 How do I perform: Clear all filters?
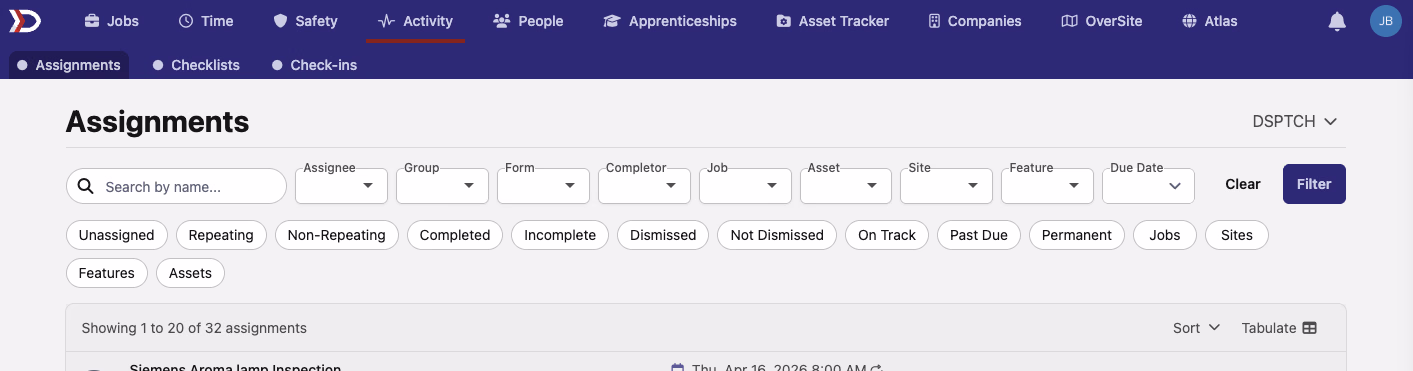pyautogui.click(x=1243, y=184)
